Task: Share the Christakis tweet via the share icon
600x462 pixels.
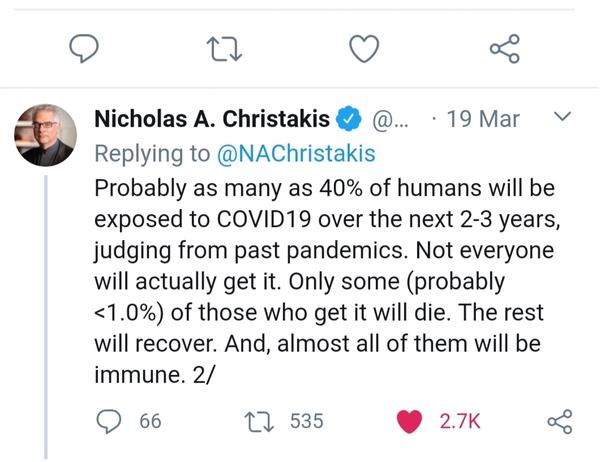Action: (x=560, y=422)
